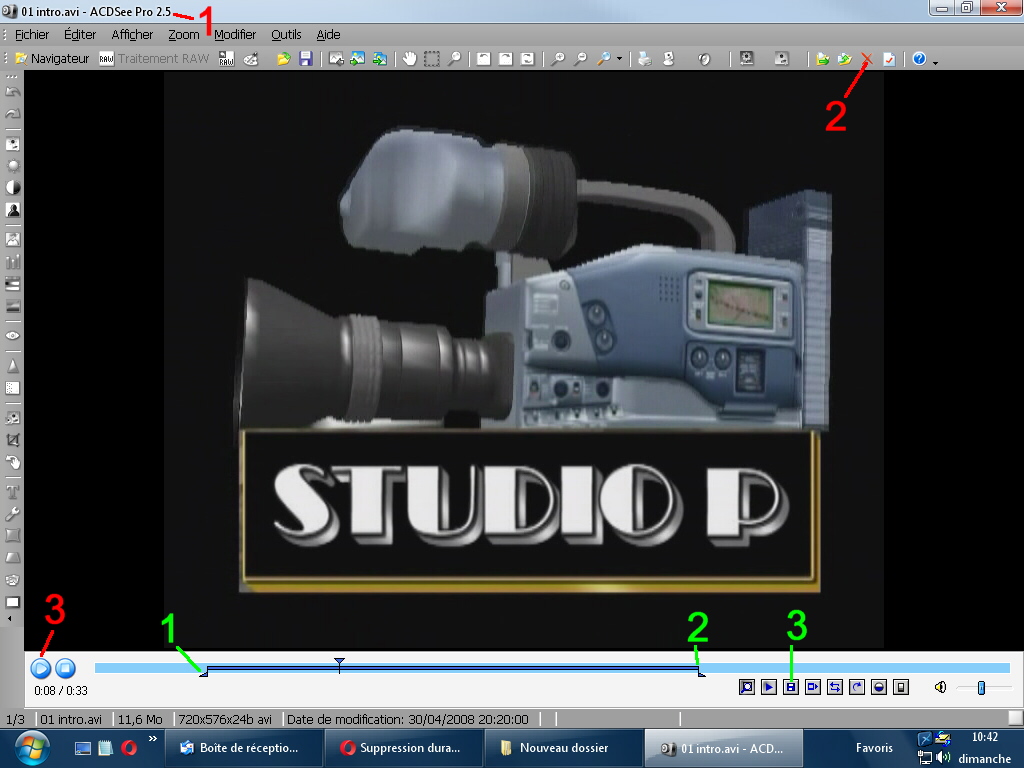Click the Traitement RAW toolbar button

[x=154, y=59]
